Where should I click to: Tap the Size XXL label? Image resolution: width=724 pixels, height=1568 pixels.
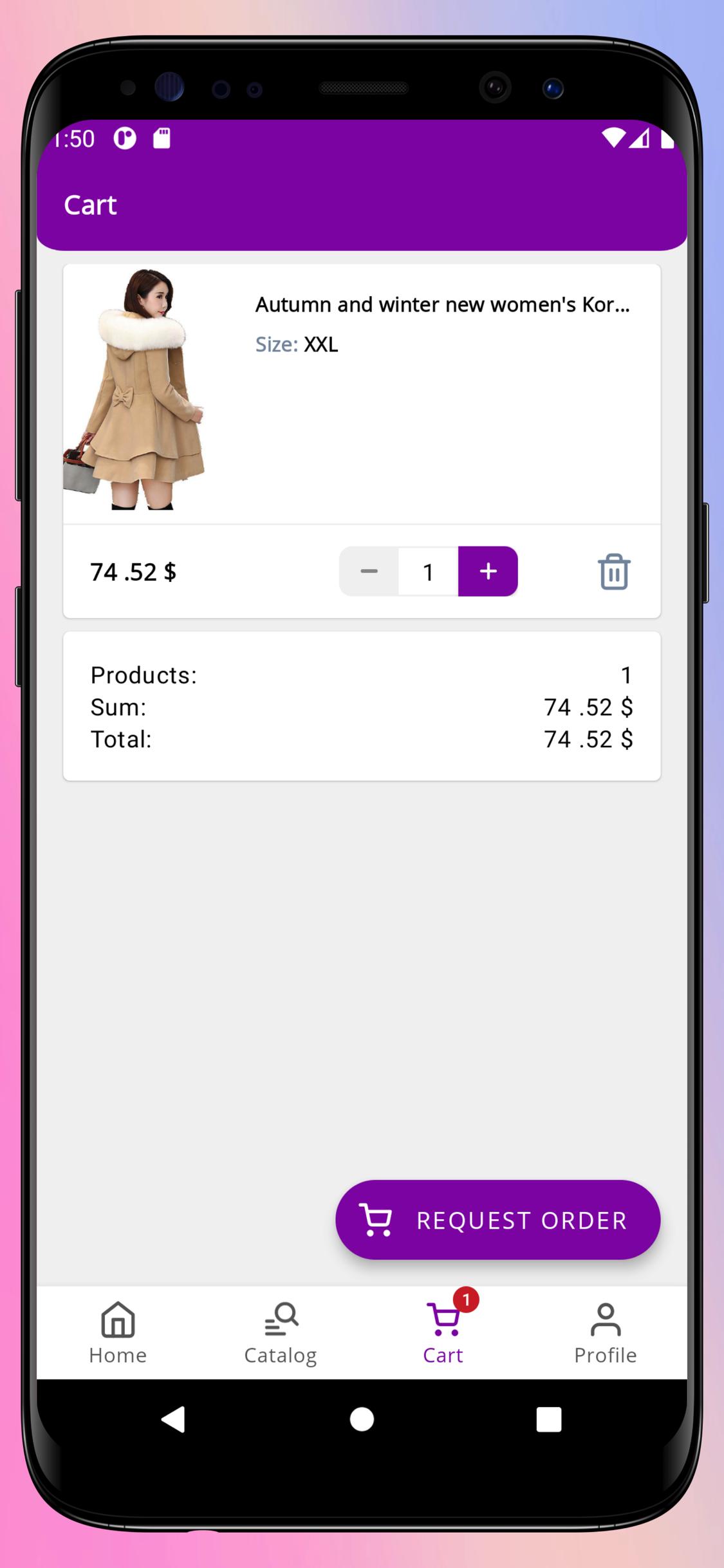coord(297,344)
